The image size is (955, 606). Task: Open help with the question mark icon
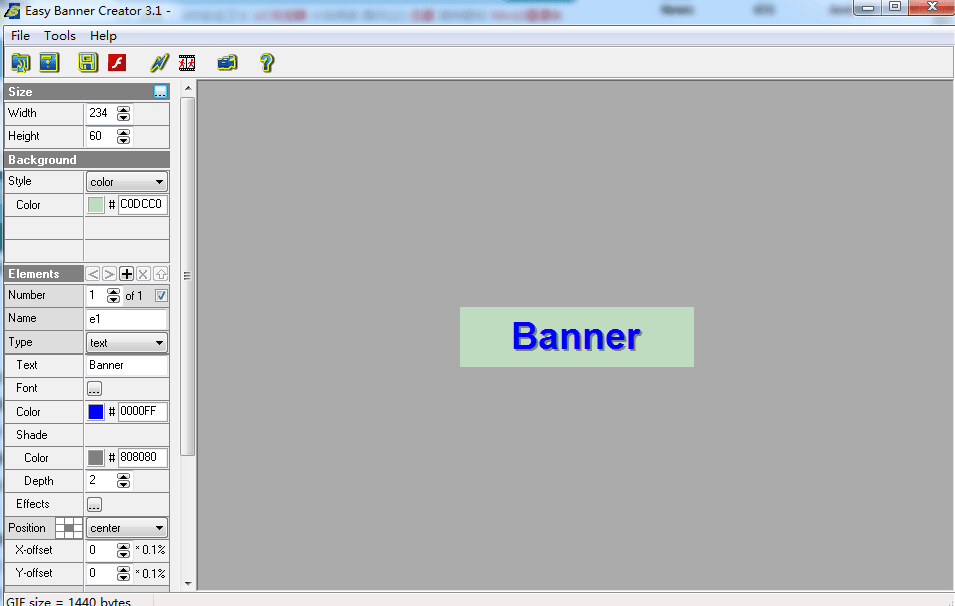(266, 62)
